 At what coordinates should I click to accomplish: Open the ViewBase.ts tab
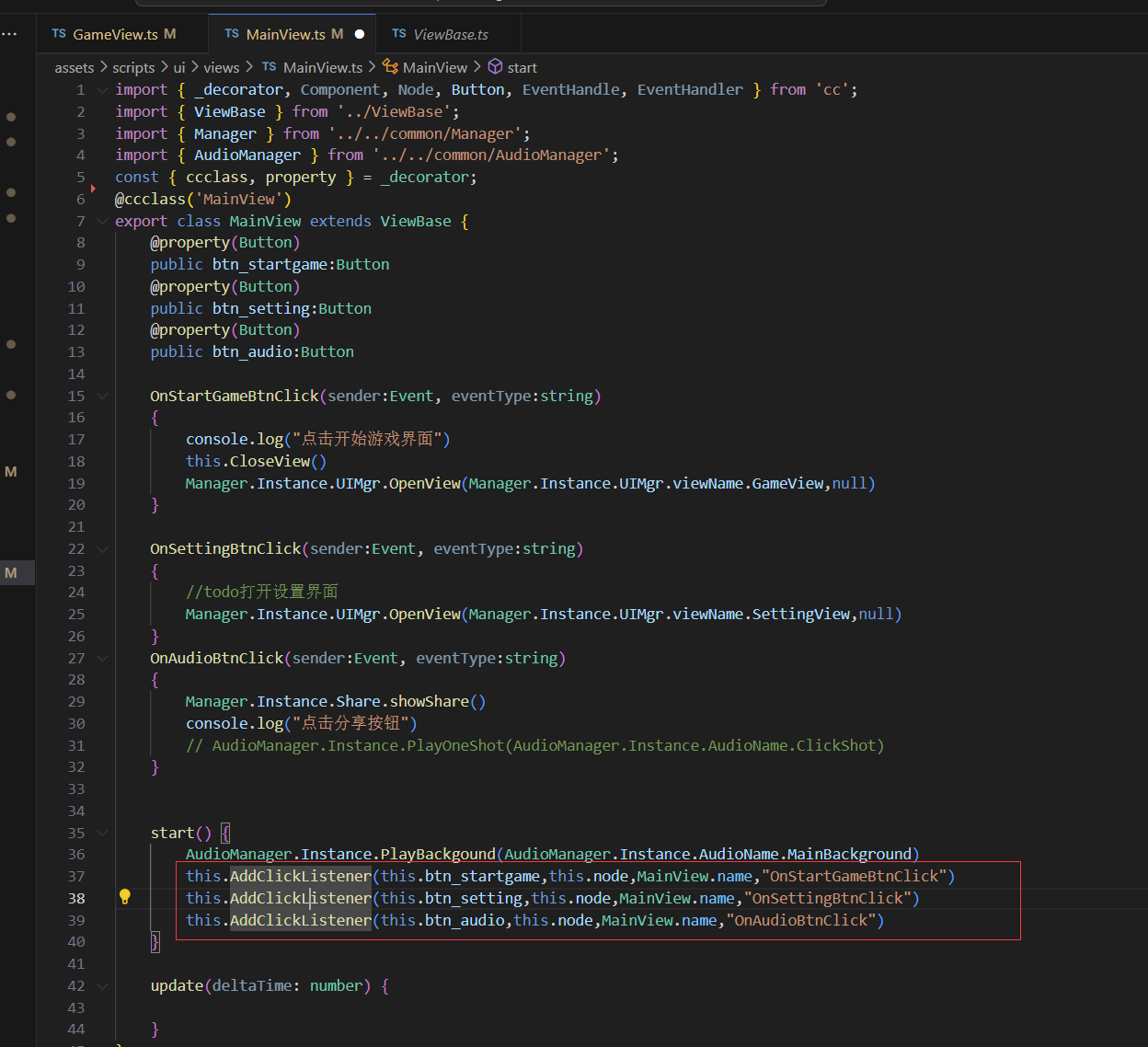pos(451,34)
